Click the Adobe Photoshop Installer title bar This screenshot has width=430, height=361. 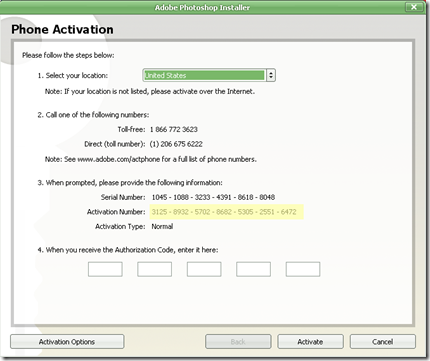(x=202, y=7)
